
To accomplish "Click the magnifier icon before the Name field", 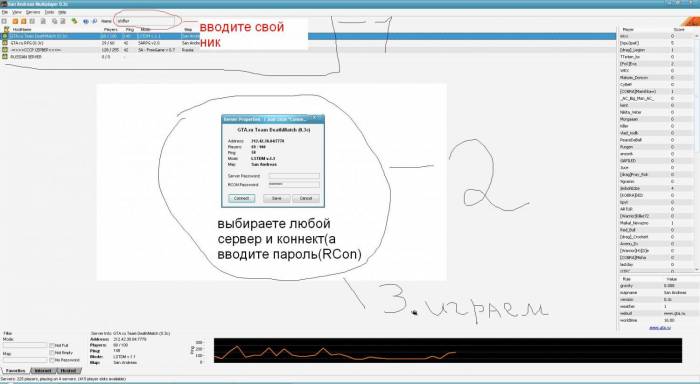I will (94, 21).
